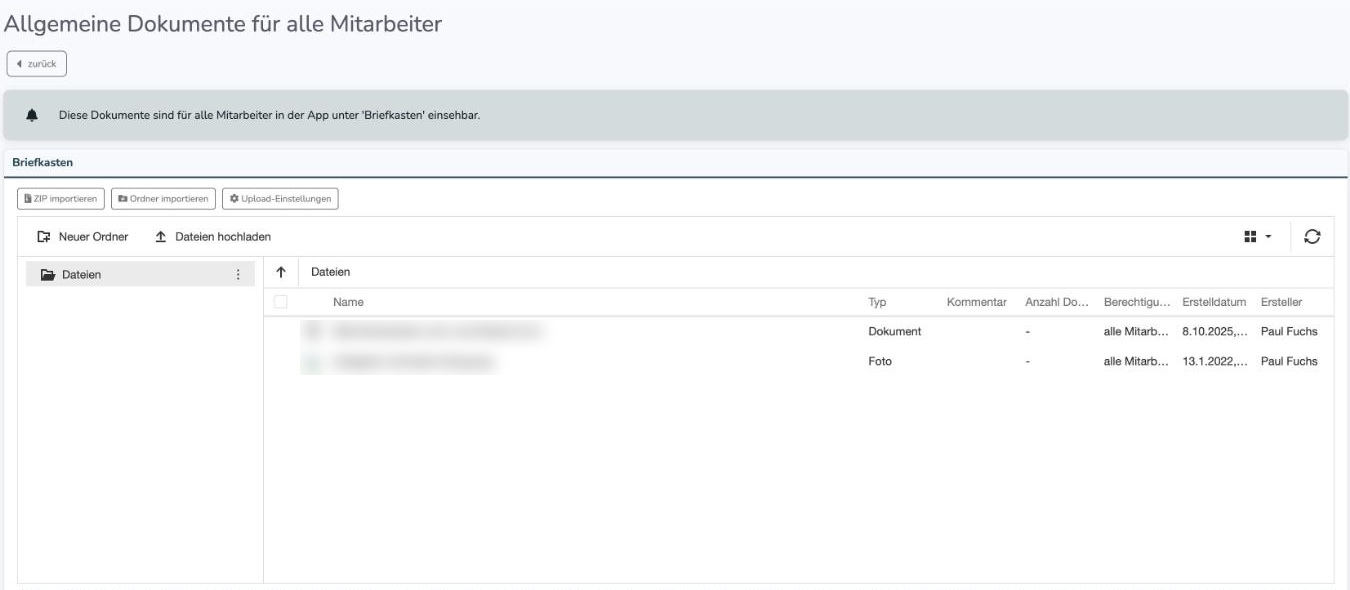The height and width of the screenshot is (590, 1350).
Task: Open the view mode dropdown with grid icon
Action: point(1257,237)
